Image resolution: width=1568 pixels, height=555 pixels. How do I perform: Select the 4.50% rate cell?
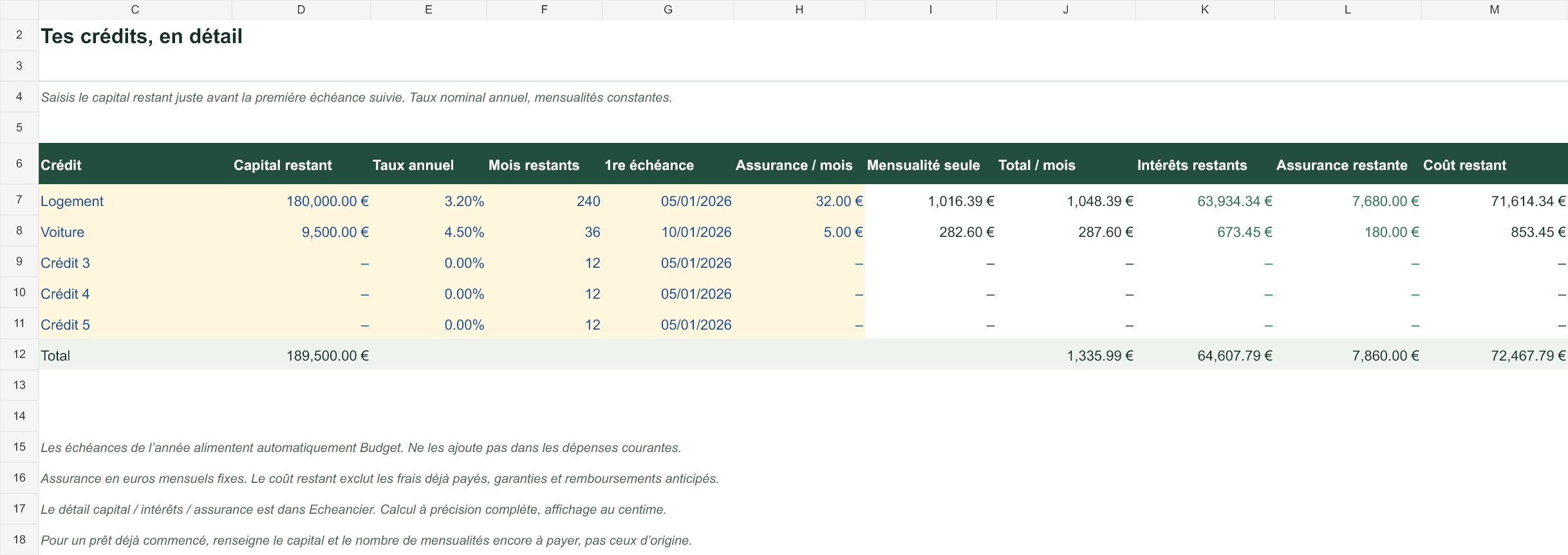click(x=429, y=232)
